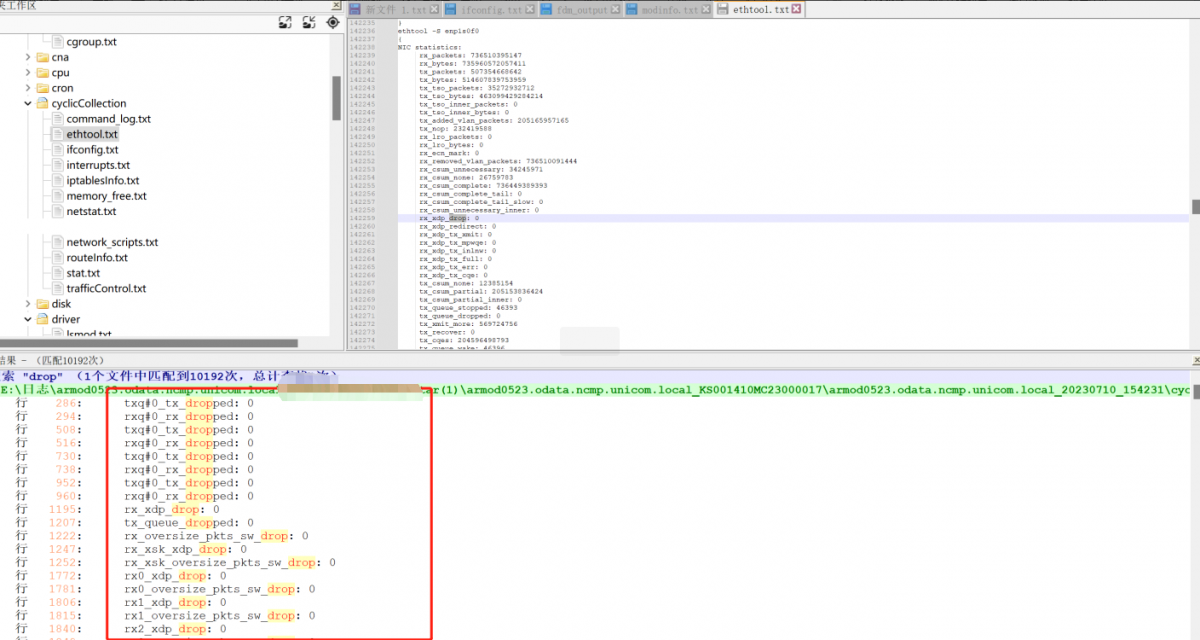
Task: Close the ethtool.txt tab
Action: pyautogui.click(x=796, y=9)
